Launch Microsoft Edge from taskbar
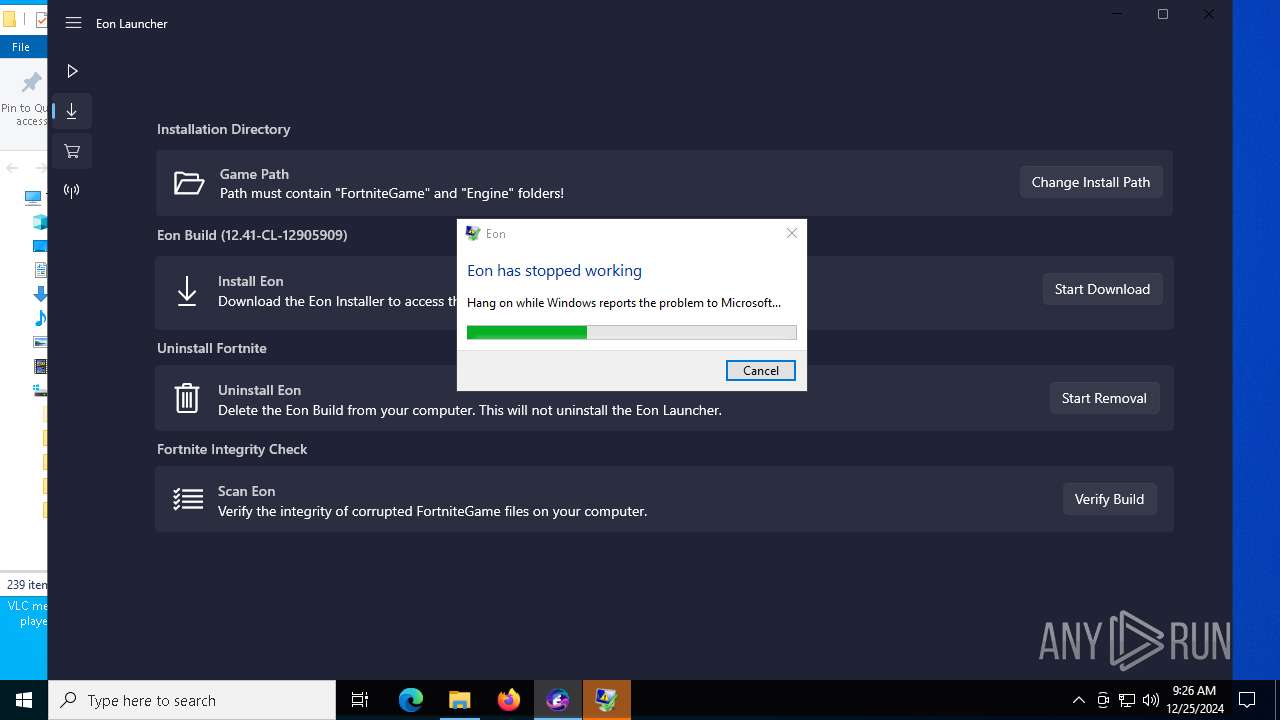Image resolution: width=1280 pixels, height=720 pixels. pos(411,700)
